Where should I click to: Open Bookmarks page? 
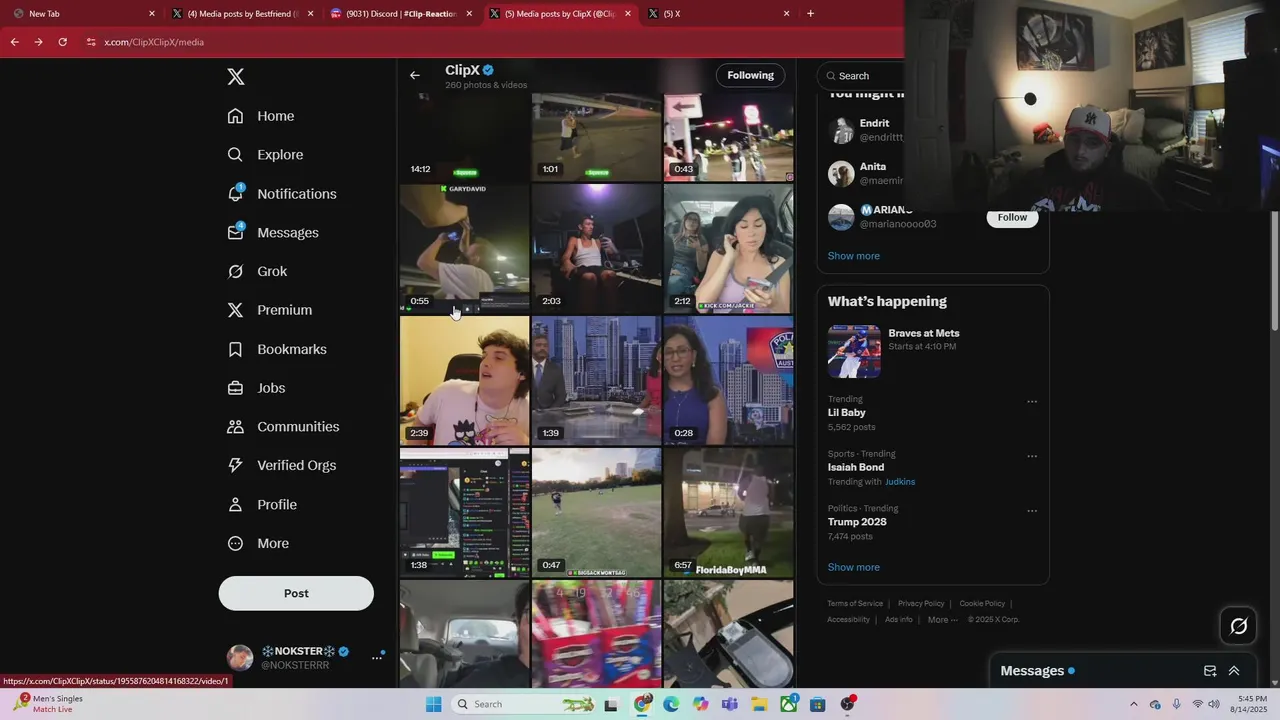point(277,349)
